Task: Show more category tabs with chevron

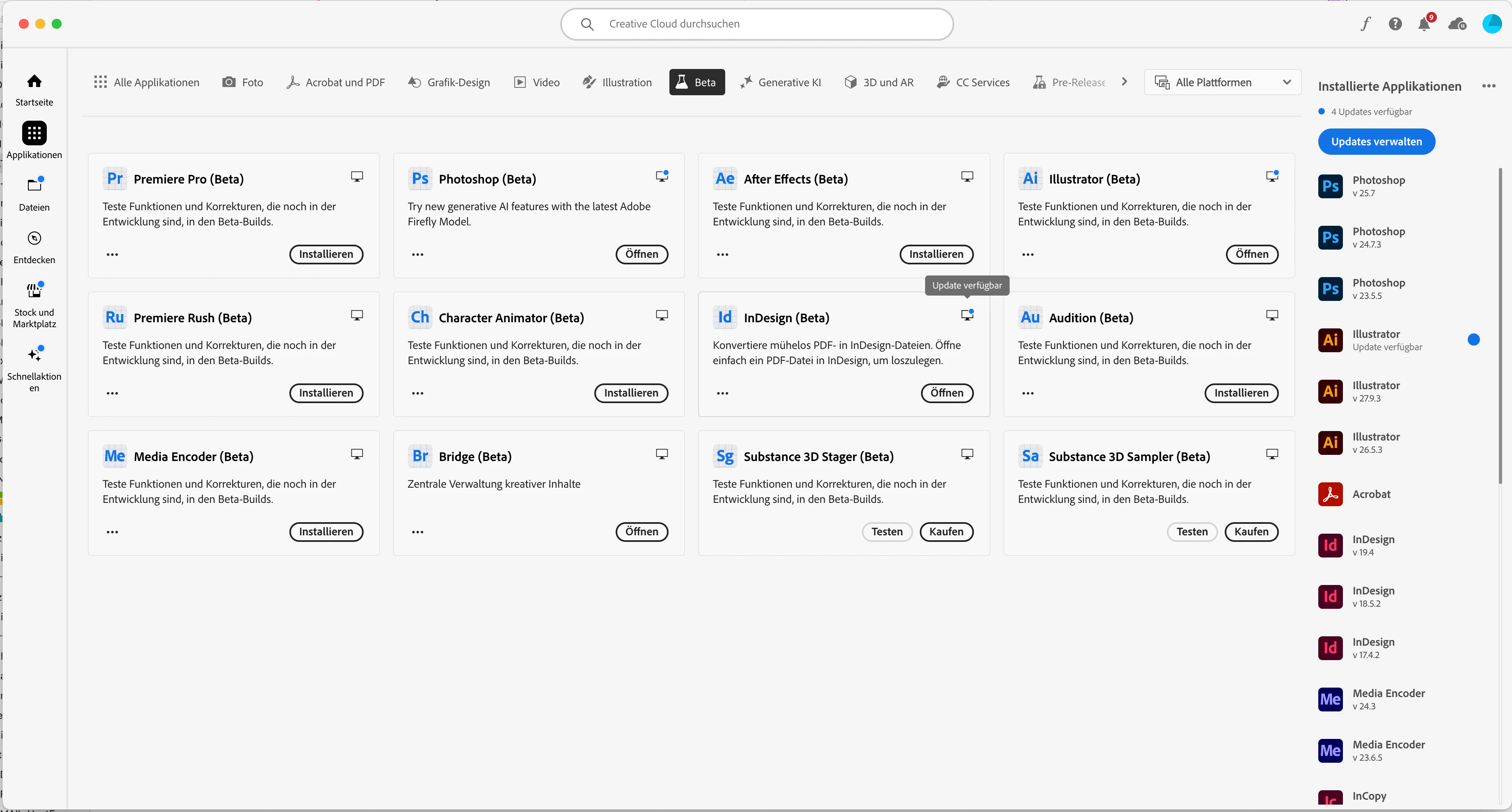Action: click(x=1124, y=82)
